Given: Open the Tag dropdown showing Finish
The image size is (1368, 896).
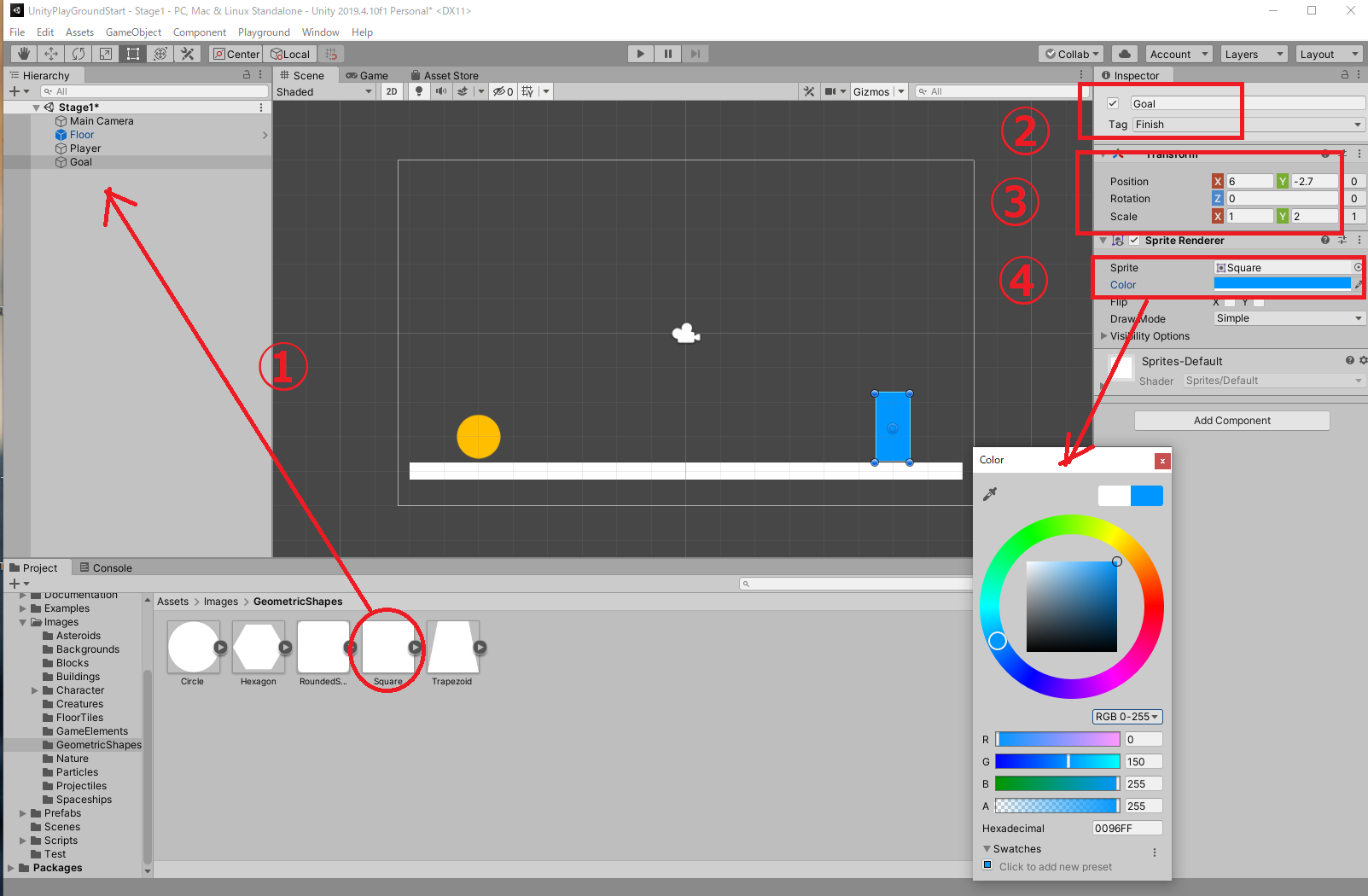Looking at the screenshot, I should 1249,125.
